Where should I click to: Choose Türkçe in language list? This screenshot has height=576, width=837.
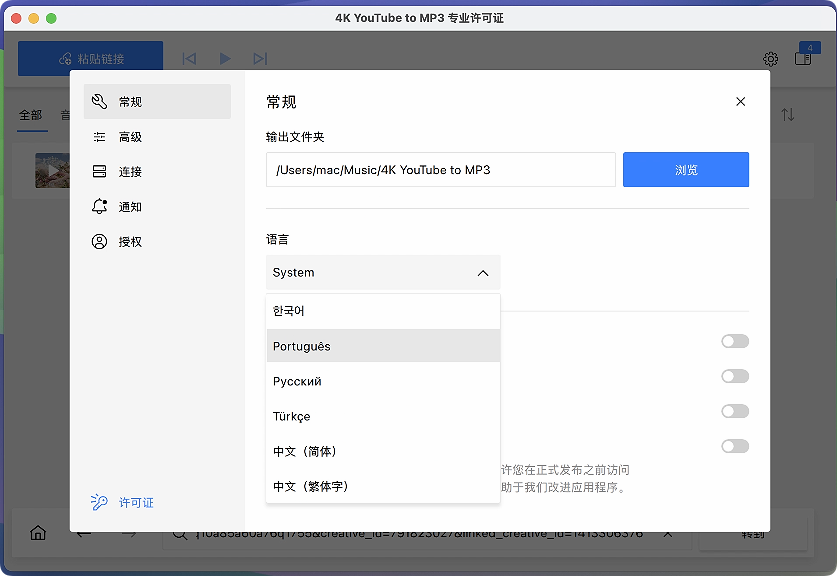pyautogui.click(x=383, y=416)
